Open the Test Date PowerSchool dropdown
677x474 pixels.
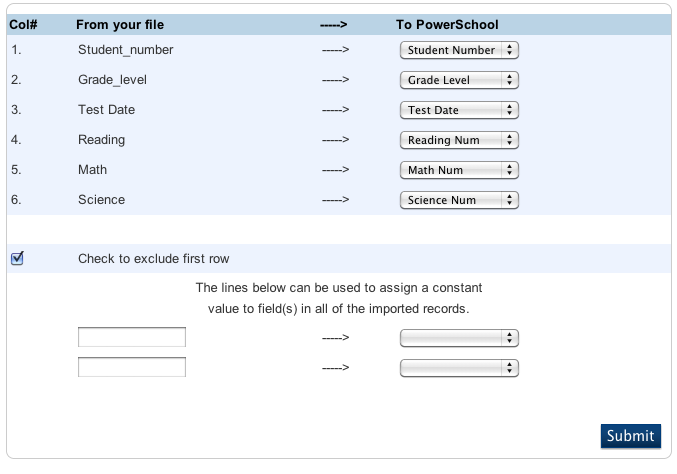pyautogui.click(x=459, y=110)
